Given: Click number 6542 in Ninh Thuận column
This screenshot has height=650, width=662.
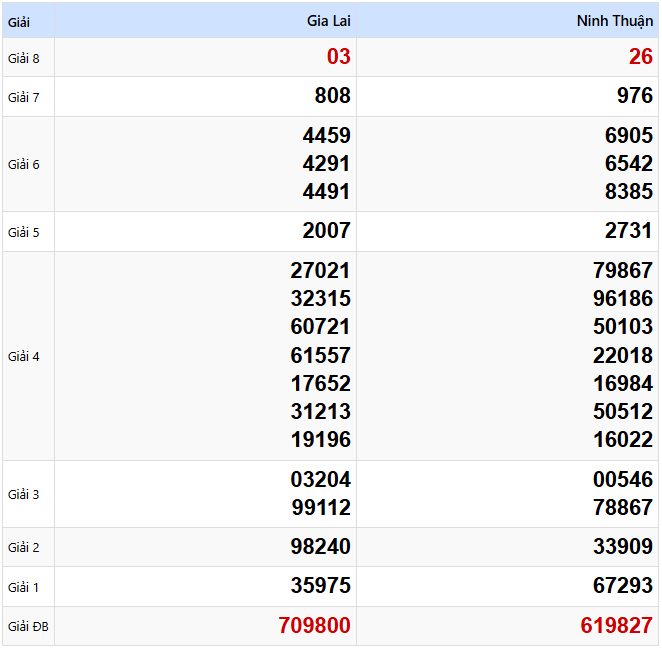Looking at the screenshot, I should point(628,164).
